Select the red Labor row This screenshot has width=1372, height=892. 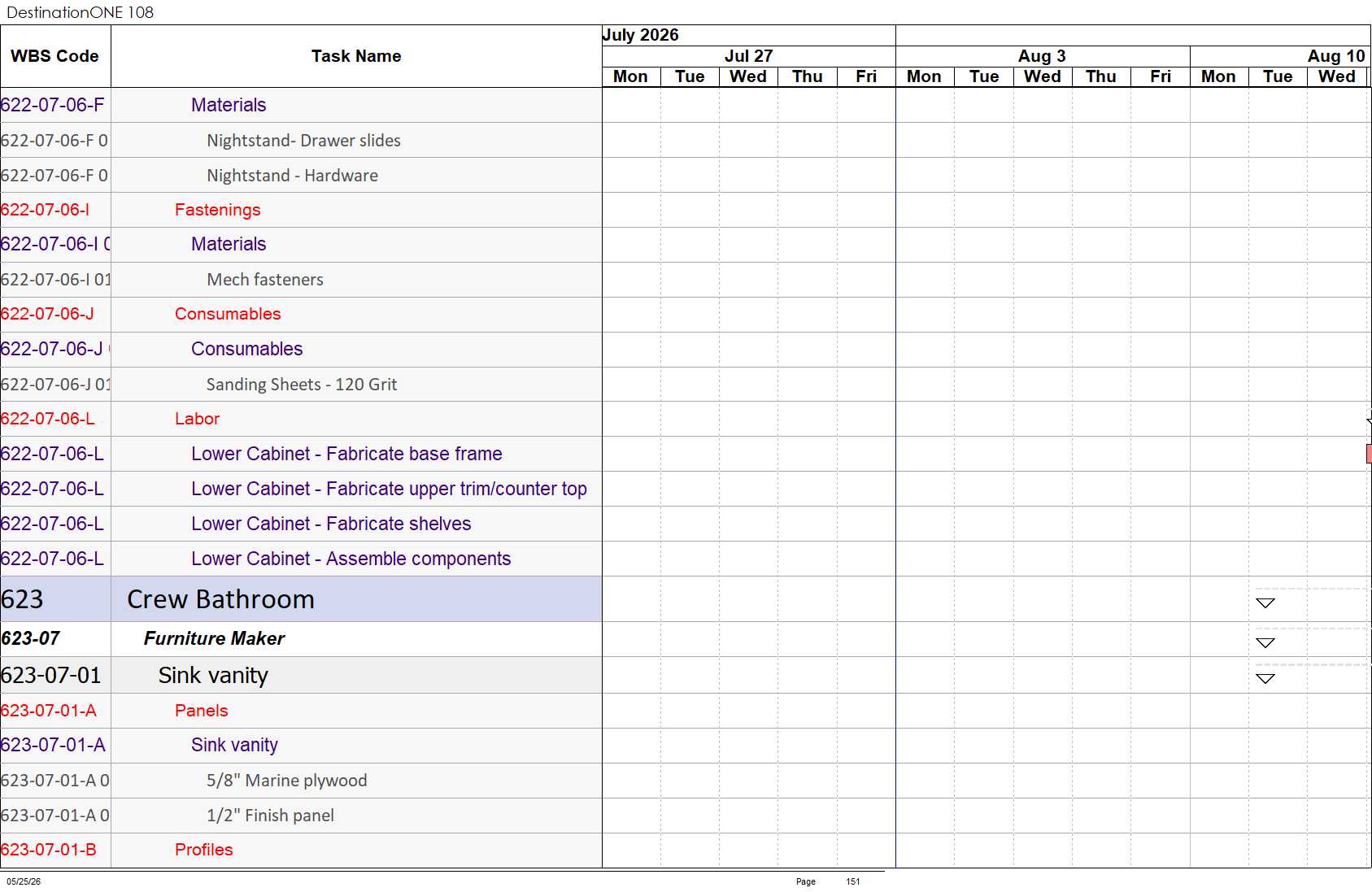pos(301,419)
